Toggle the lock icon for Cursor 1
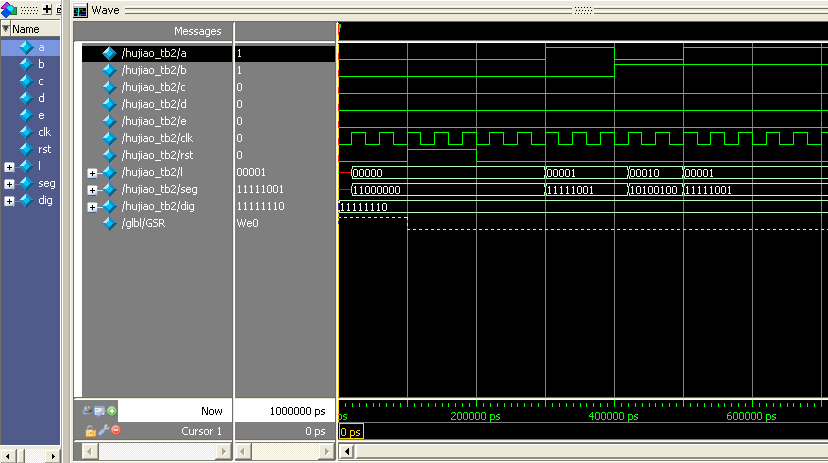The height and width of the screenshot is (463, 828). click(x=90, y=430)
